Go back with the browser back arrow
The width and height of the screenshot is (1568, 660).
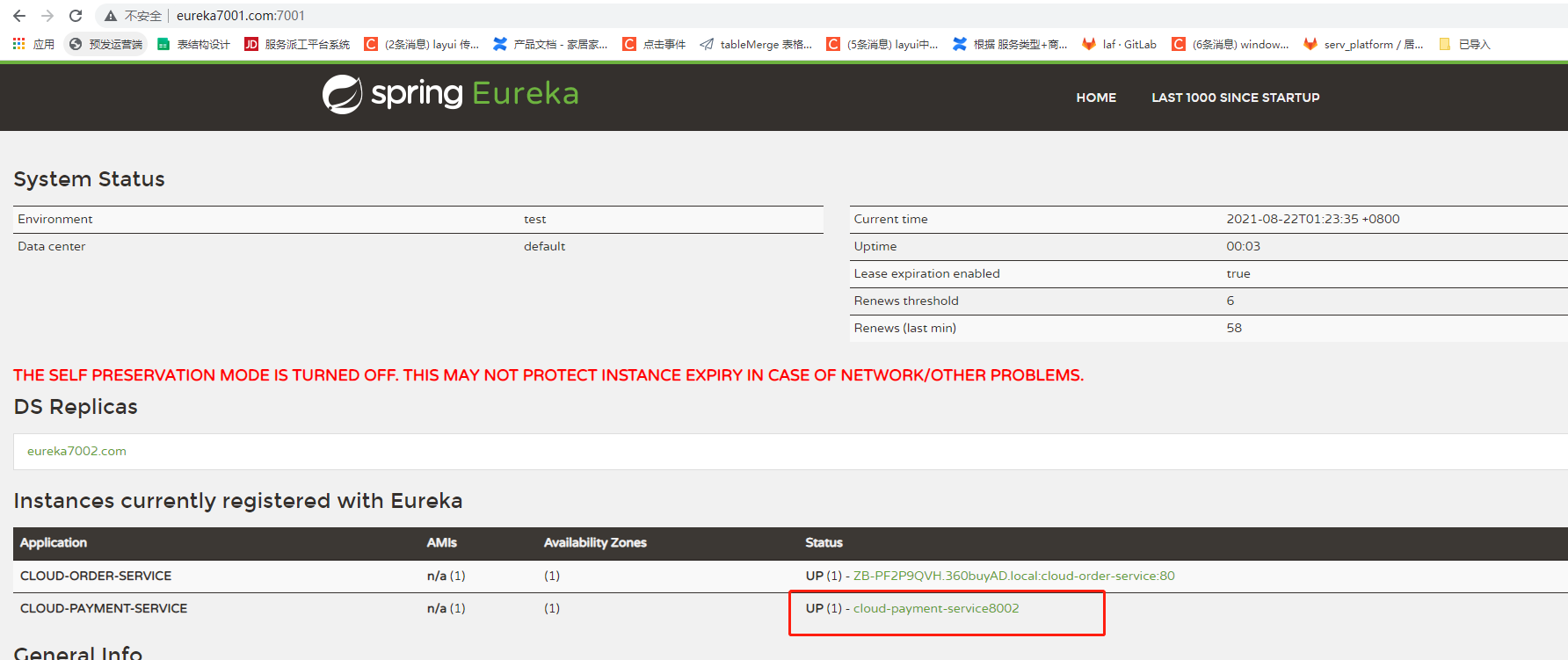(19, 16)
